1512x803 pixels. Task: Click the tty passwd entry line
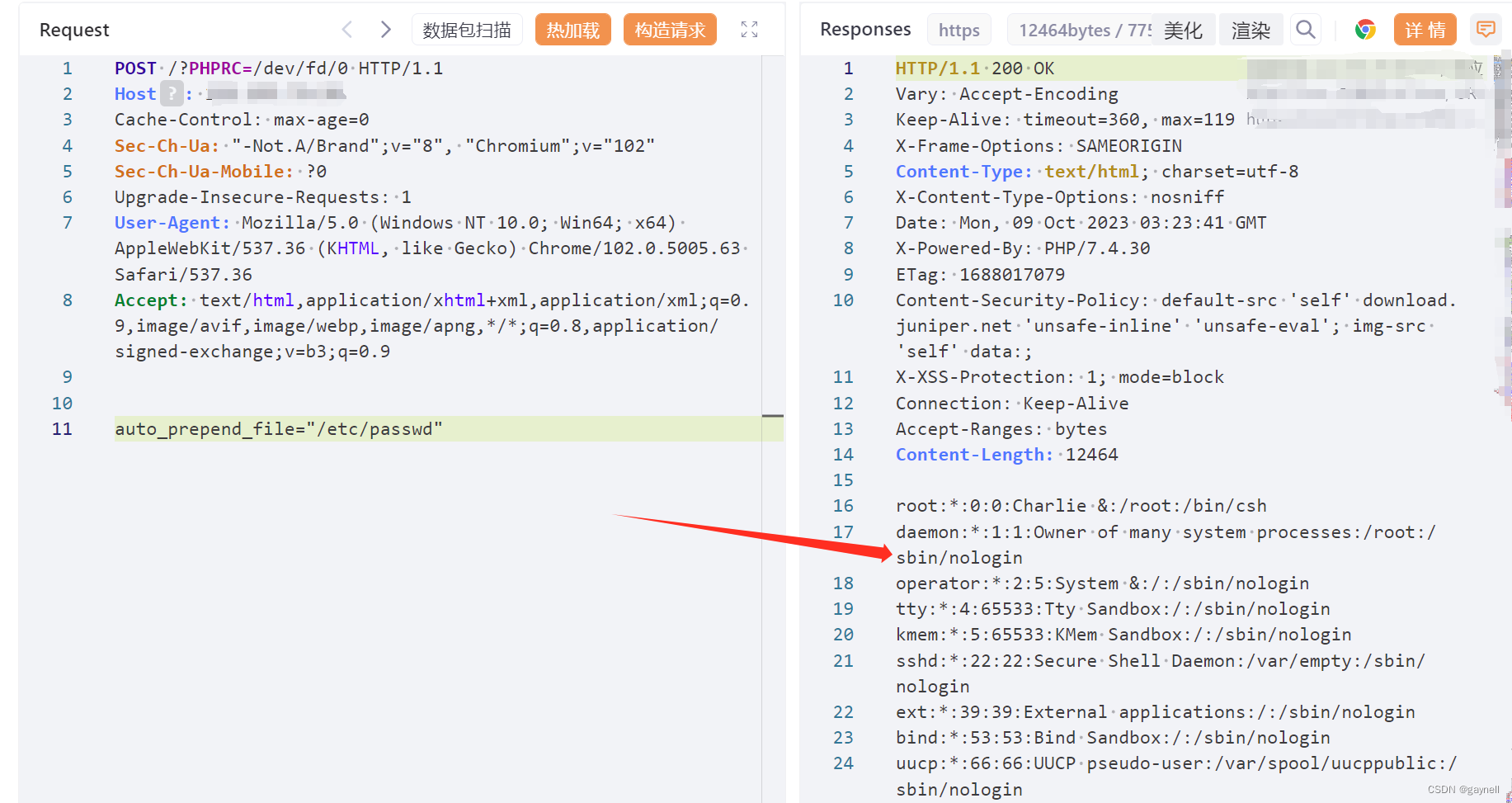(x=1113, y=609)
